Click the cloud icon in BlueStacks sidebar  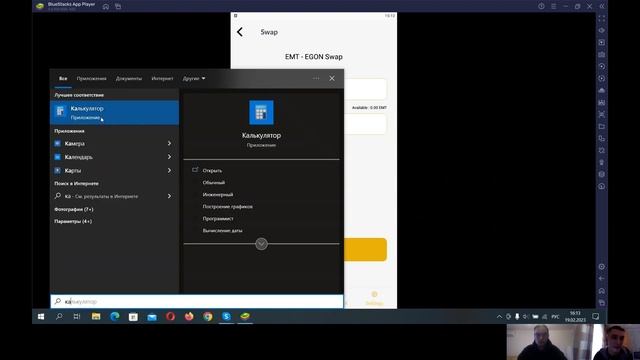pos(602,90)
